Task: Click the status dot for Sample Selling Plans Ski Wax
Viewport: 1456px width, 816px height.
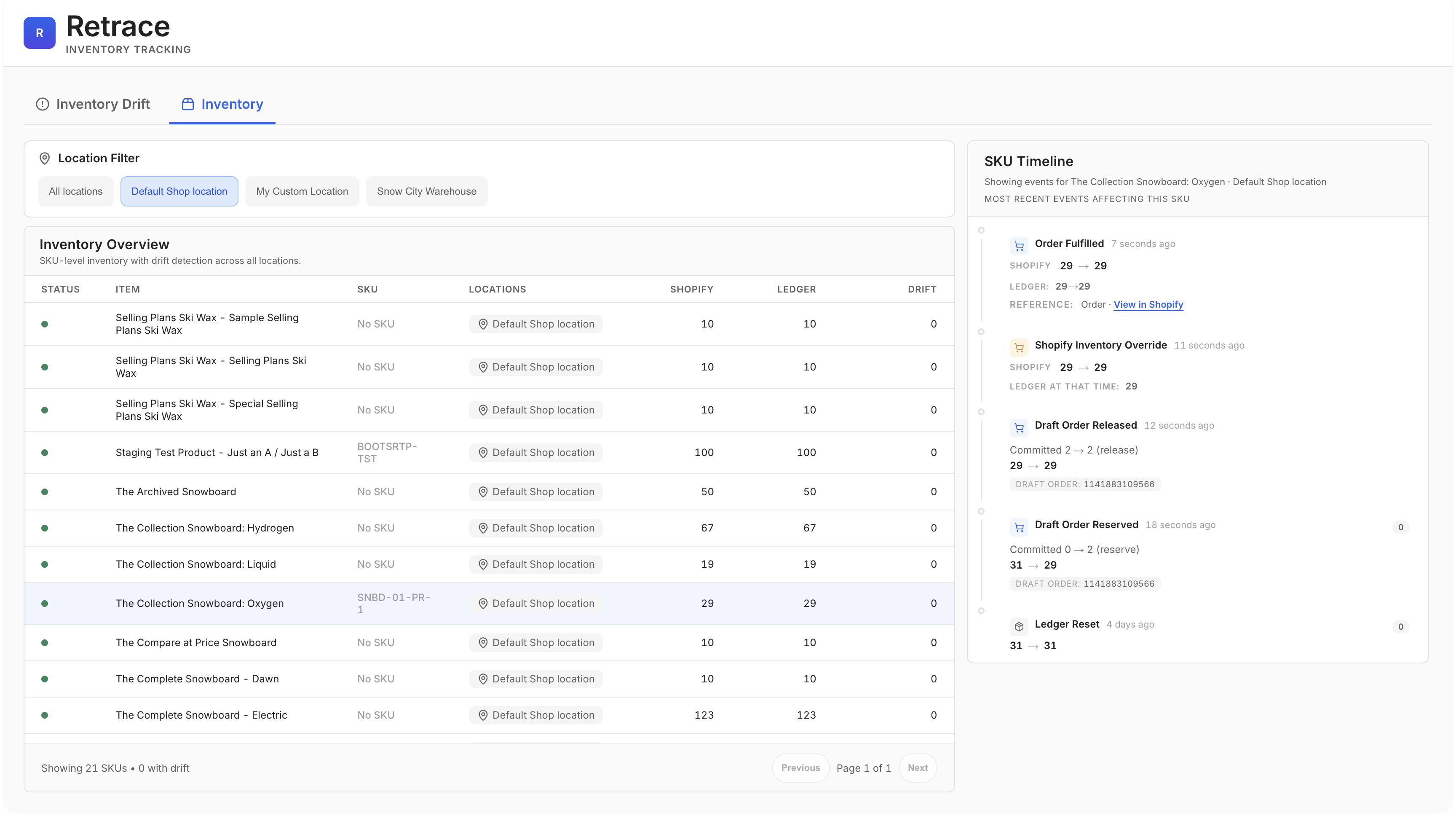Action: pyautogui.click(x=45, y=324)
